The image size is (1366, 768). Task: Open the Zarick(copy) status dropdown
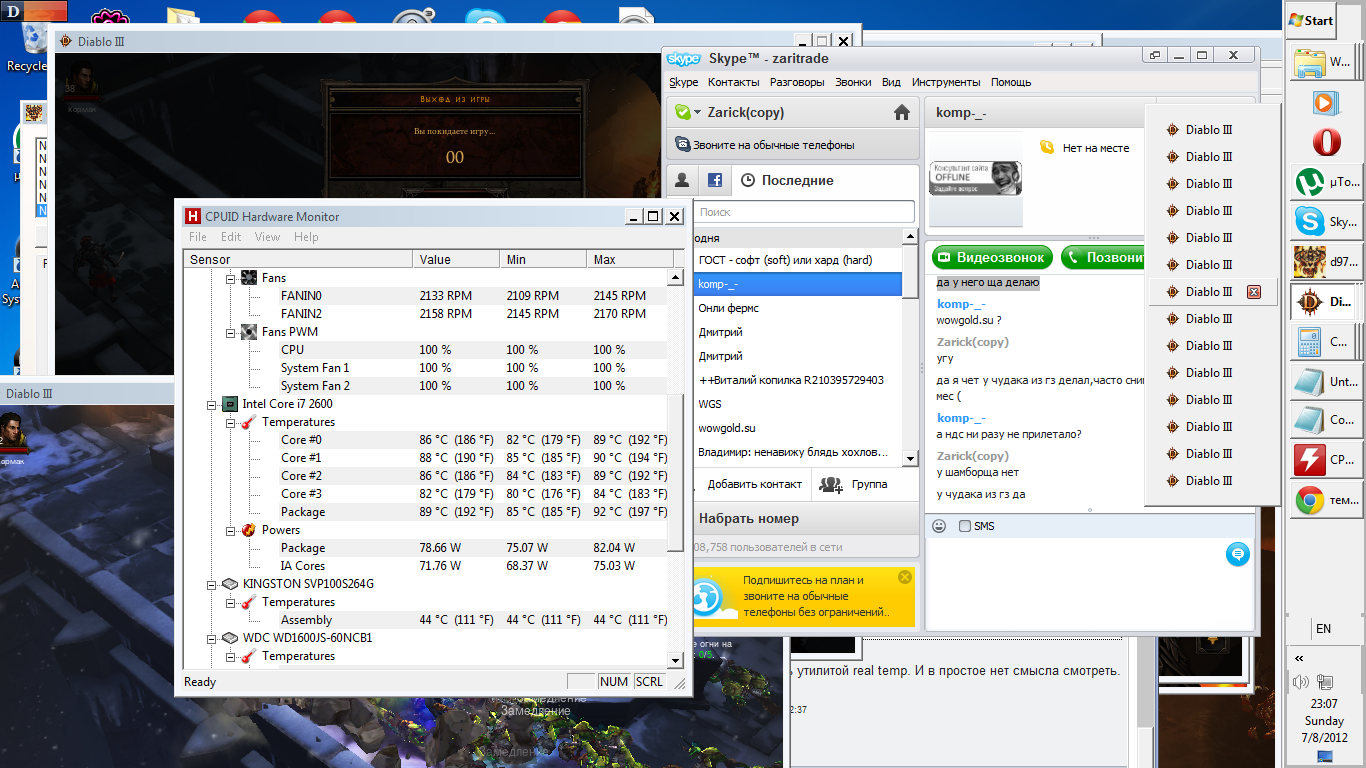tap(697, 113)
